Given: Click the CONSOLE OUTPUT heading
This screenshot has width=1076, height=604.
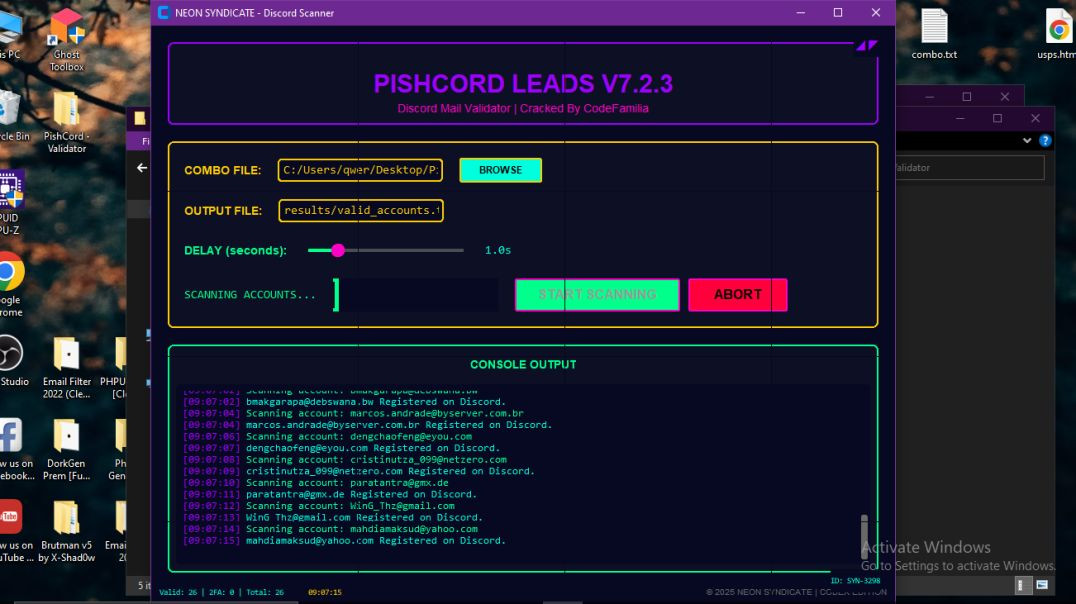Looking at the screenshot, I should click(523, 364).
